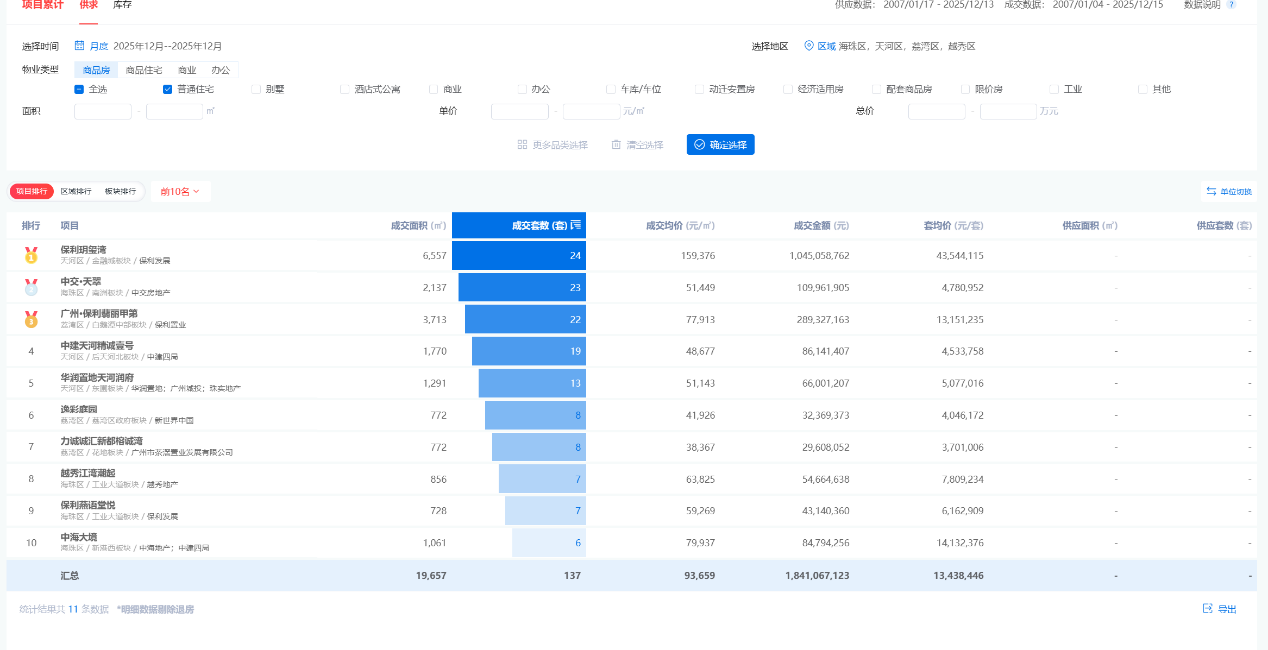This screenshot has height=650, width=1268.
Task: Uncheck the 普通住宅 checkbox
Action: point(168,89)
